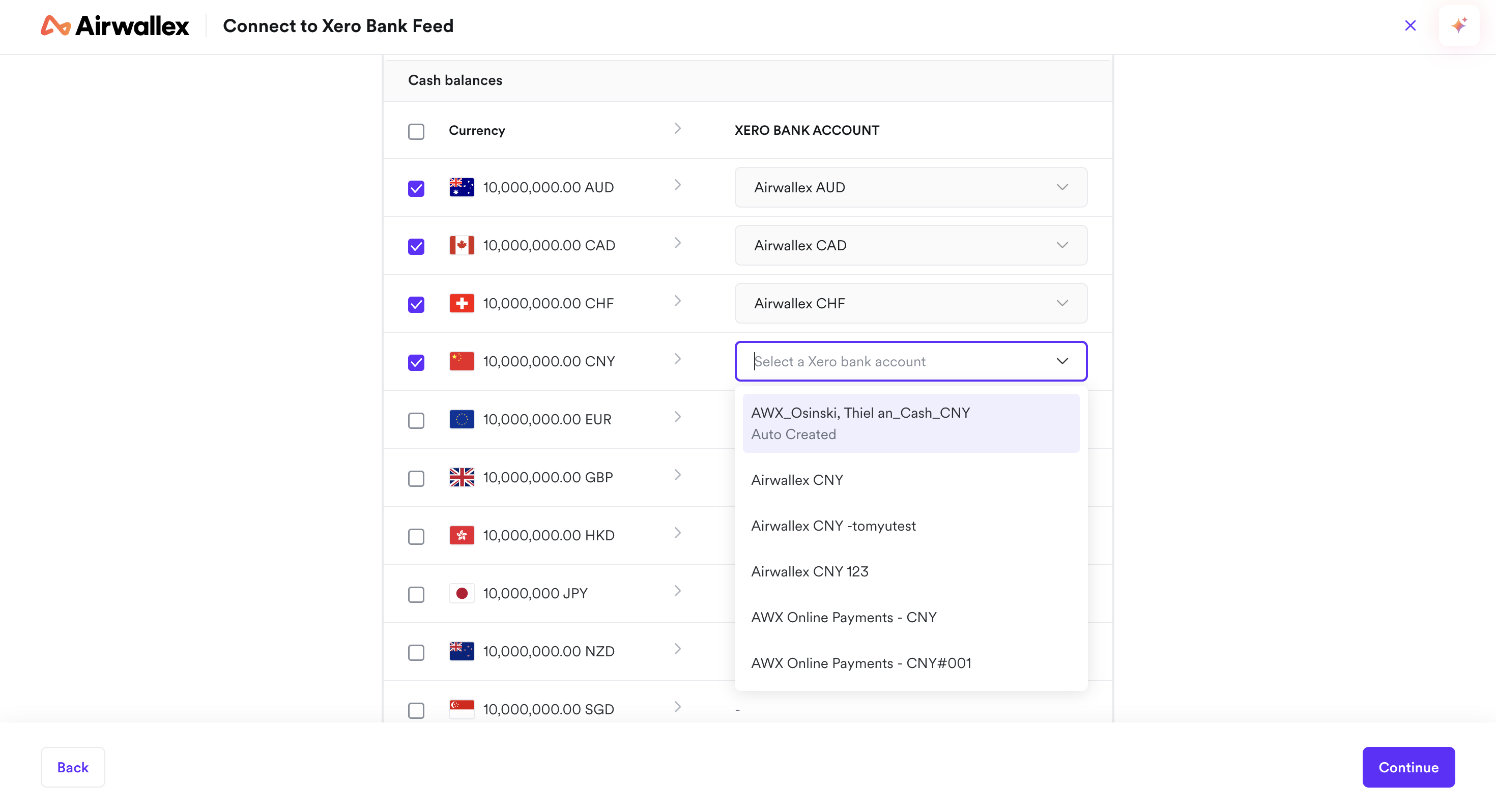Open the Airwallex CHF account dropdown
This screenshot has height=812, width=1496.
(911, 303)
